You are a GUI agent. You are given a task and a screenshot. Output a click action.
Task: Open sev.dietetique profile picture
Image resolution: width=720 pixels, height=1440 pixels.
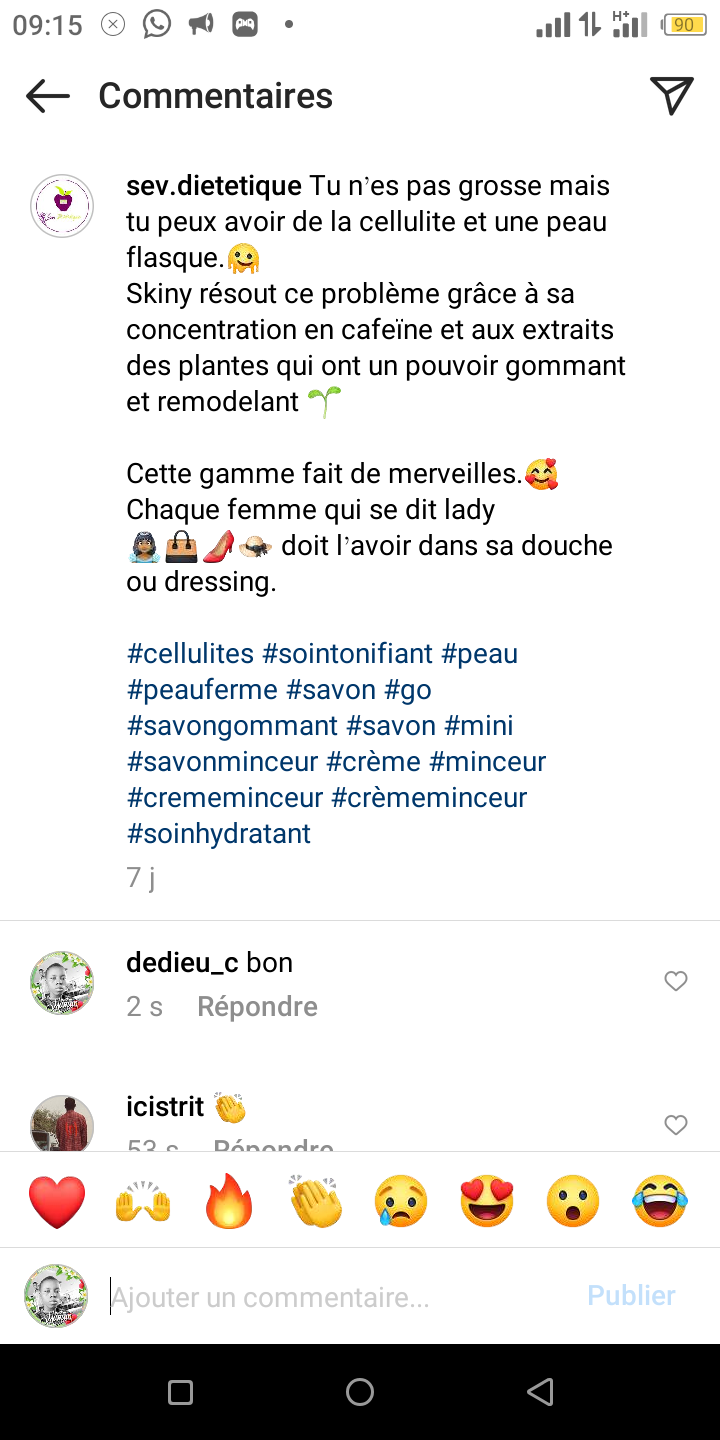point(62,206)
